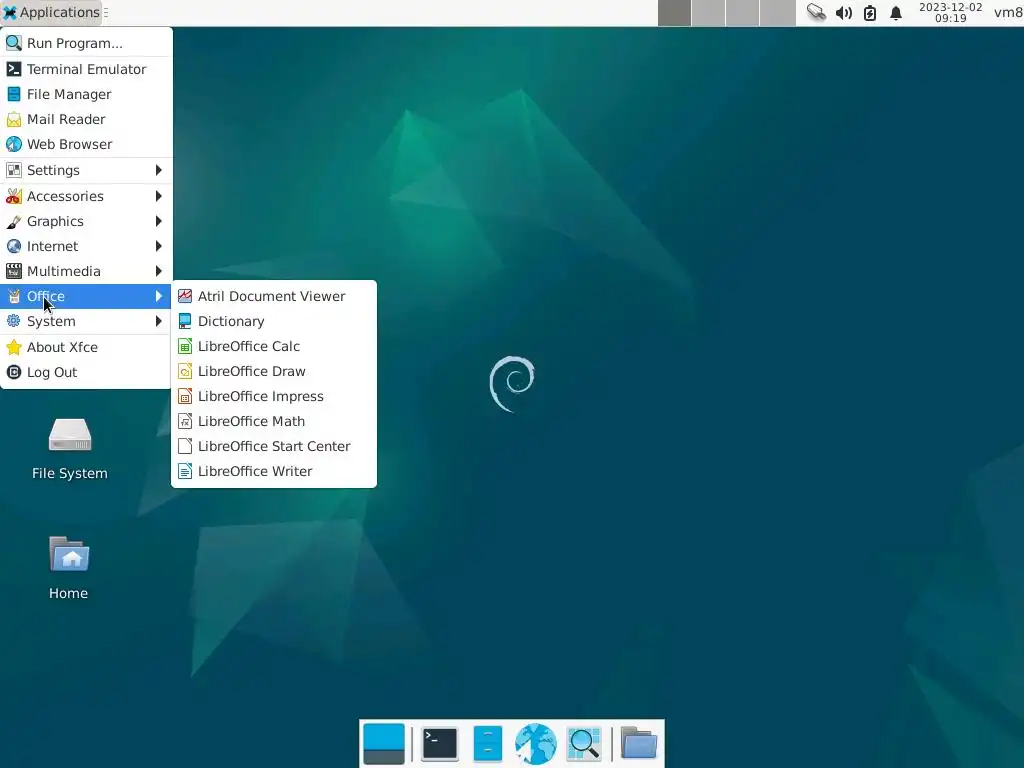Expand the Settings submenu
Viewport: 1024px width, 768px height.
[86, 170]
